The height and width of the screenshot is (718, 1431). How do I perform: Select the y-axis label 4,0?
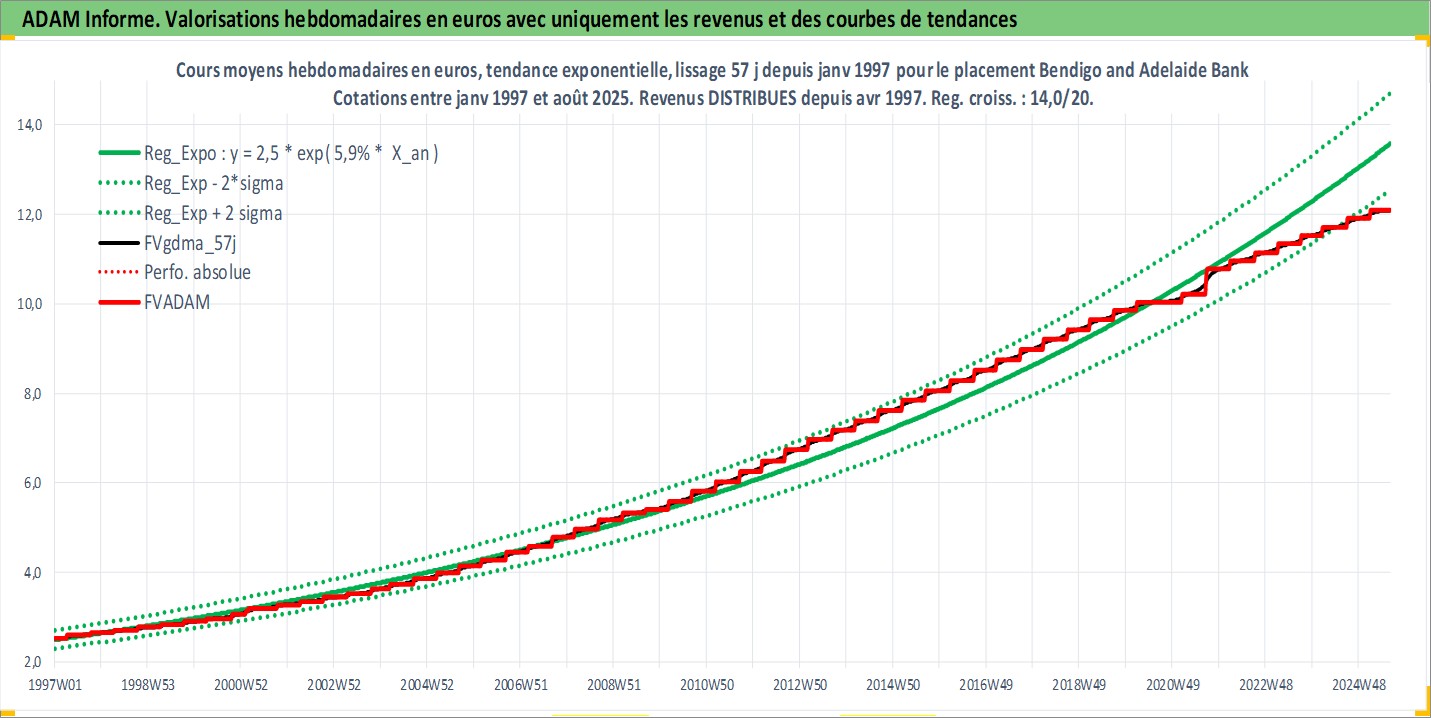pos(32,573)
